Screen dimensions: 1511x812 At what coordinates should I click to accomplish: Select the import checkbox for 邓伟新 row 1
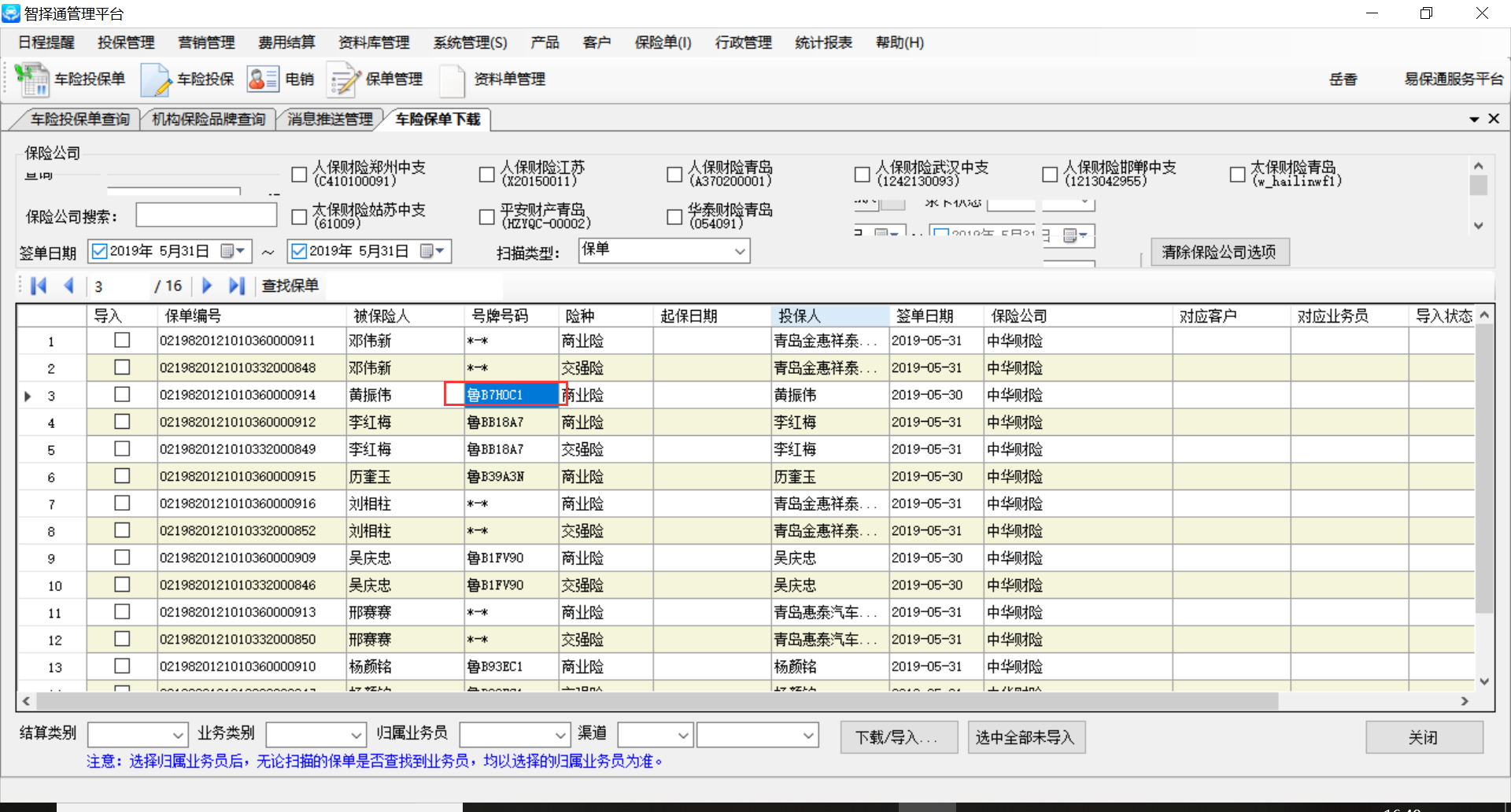[x=122, y=340]
